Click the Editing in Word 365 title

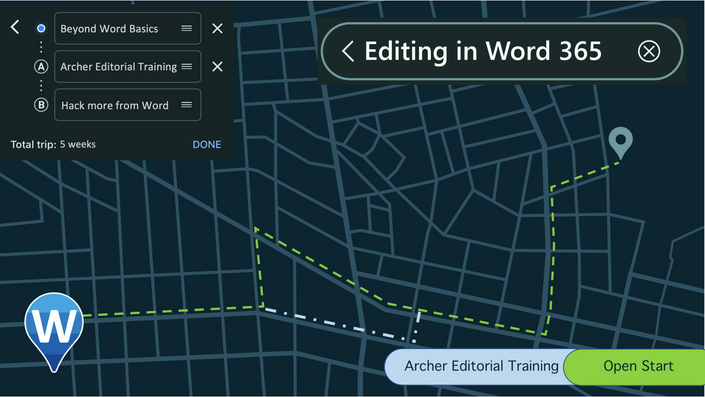483,51
